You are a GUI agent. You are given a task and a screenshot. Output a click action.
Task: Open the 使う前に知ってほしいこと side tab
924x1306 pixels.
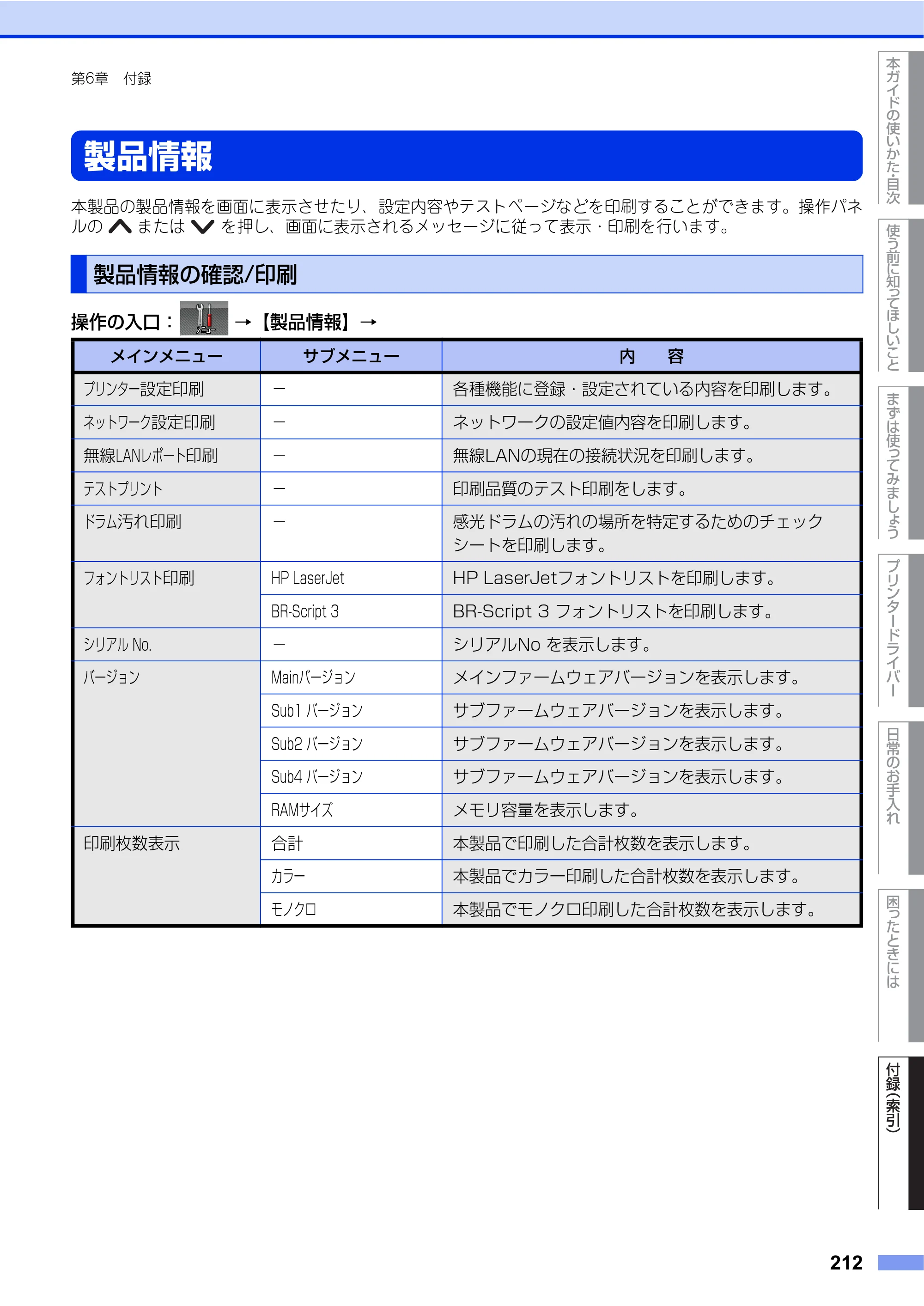point(900,295)
